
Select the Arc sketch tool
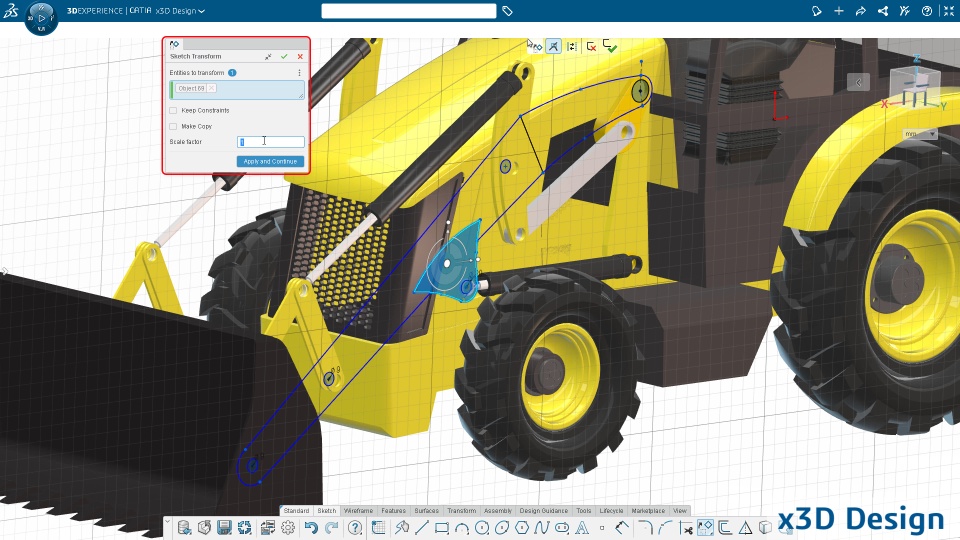point(462,528)
